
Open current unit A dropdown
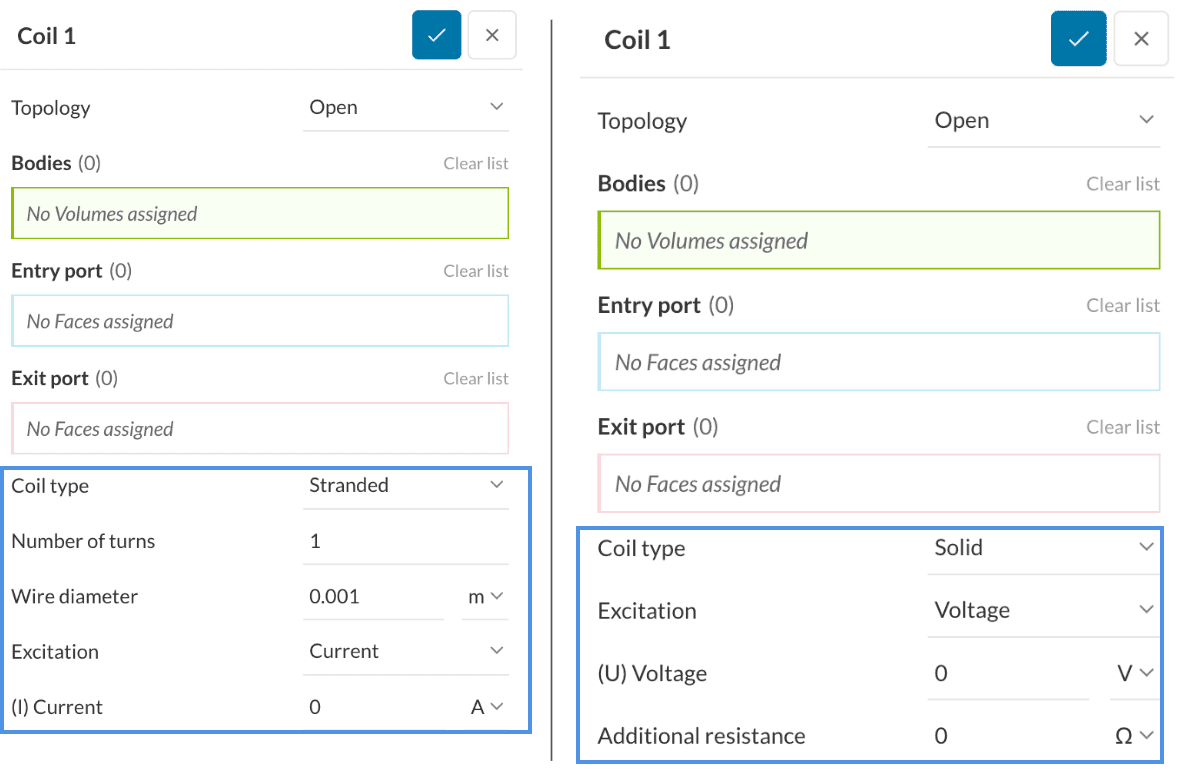tap(486, 708)
